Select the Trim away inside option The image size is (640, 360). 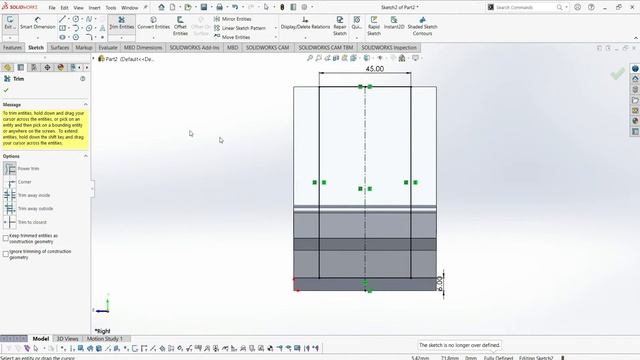tap(10, 196)
